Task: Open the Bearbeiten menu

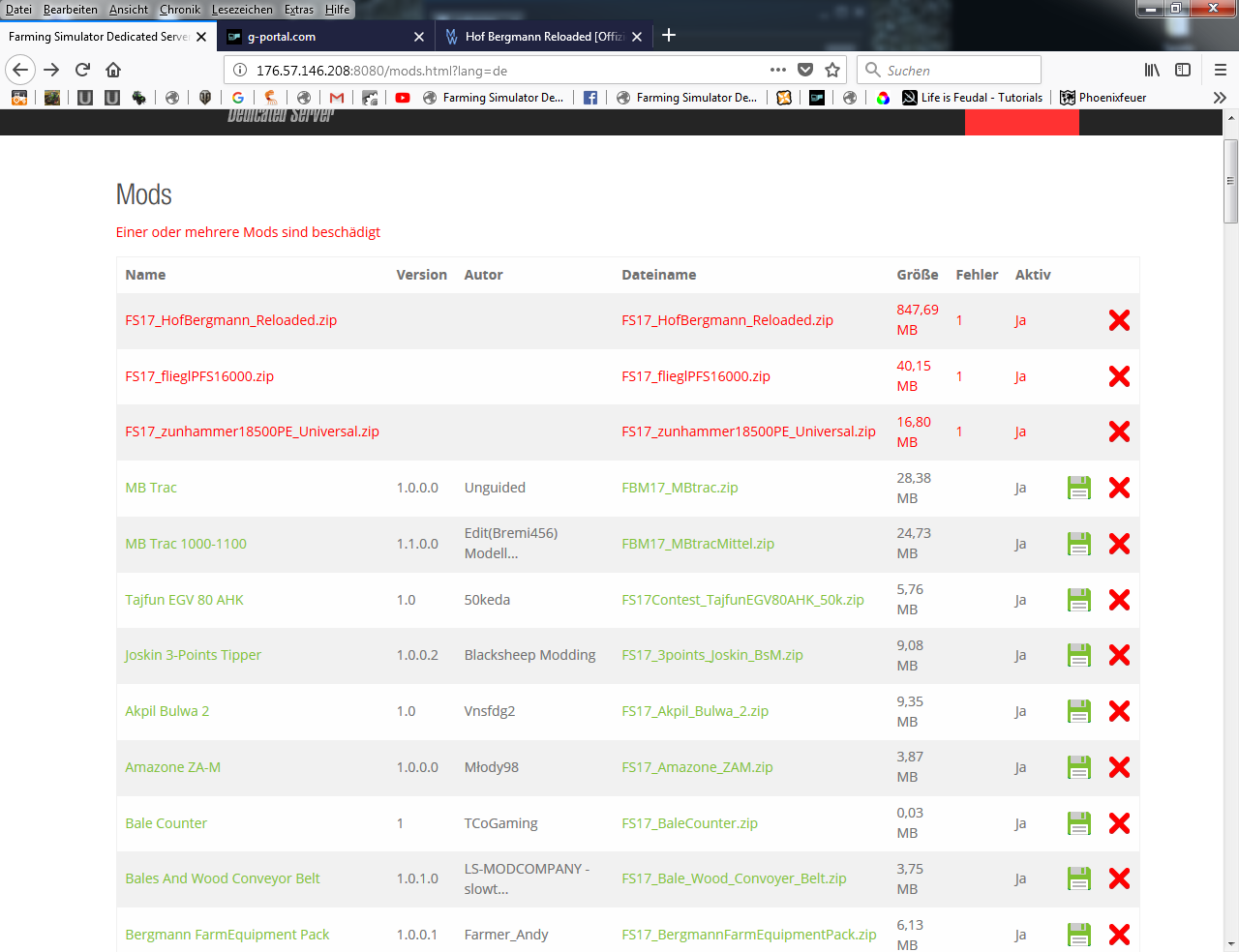Action: 71,10
